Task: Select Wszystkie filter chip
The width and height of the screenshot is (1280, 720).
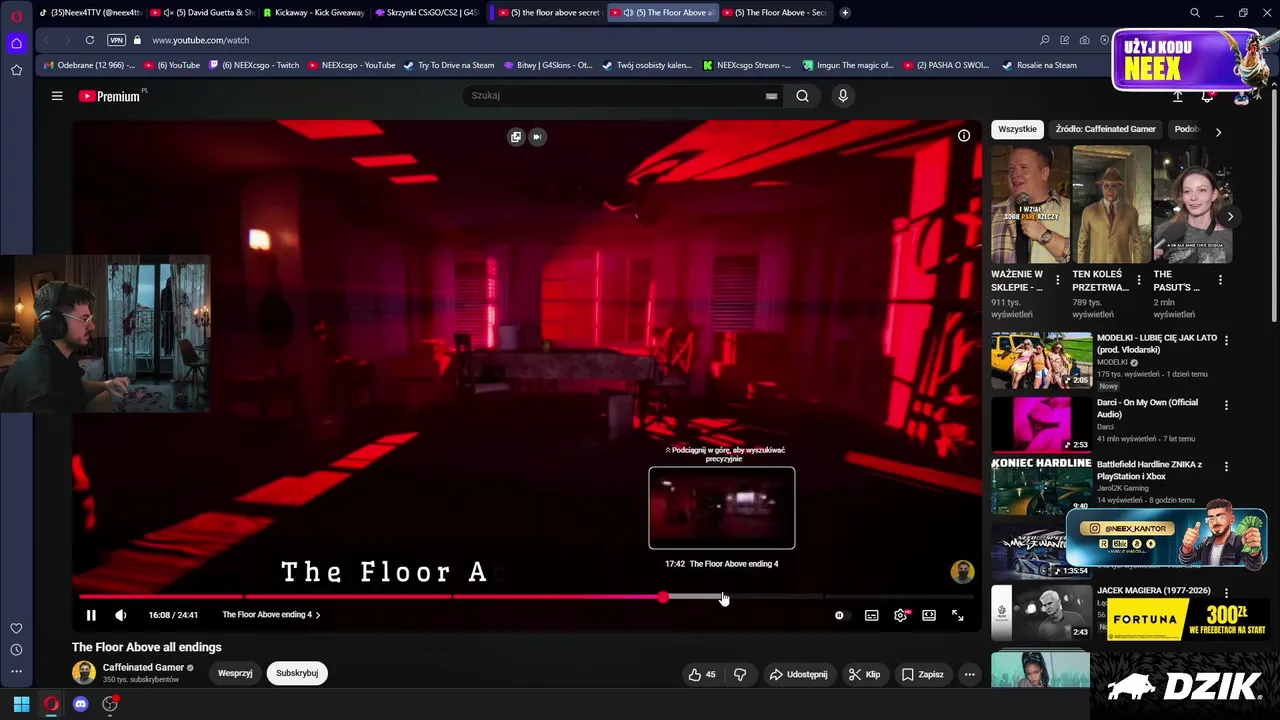Action: pyautogui.click(x=1018, y=129)
